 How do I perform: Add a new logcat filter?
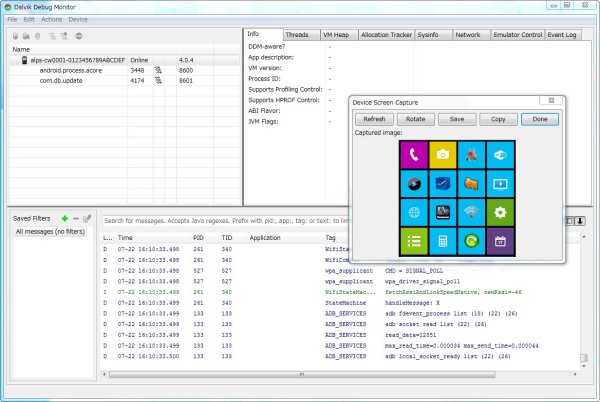[x=65, y=217]
